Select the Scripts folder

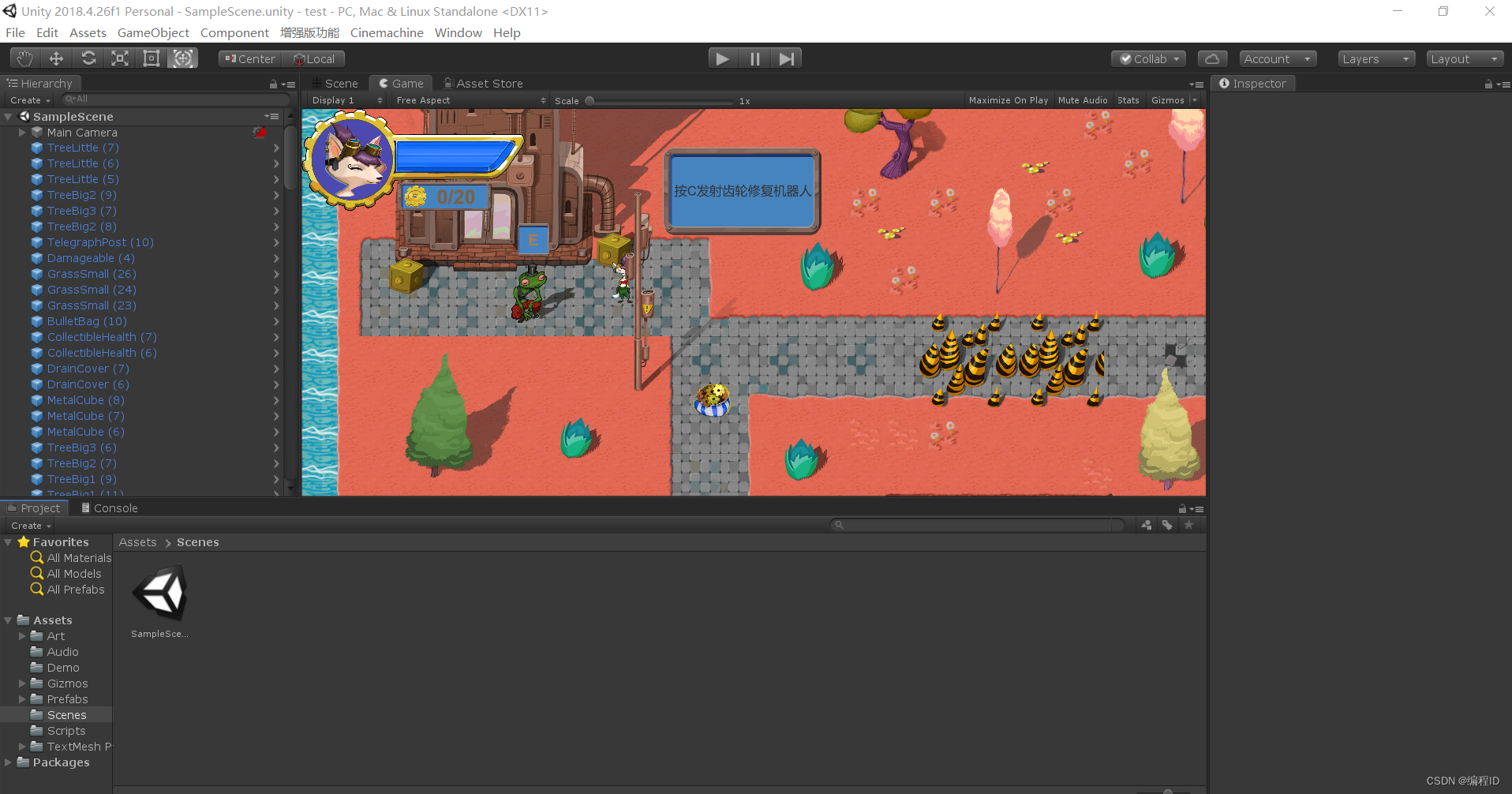66,731
